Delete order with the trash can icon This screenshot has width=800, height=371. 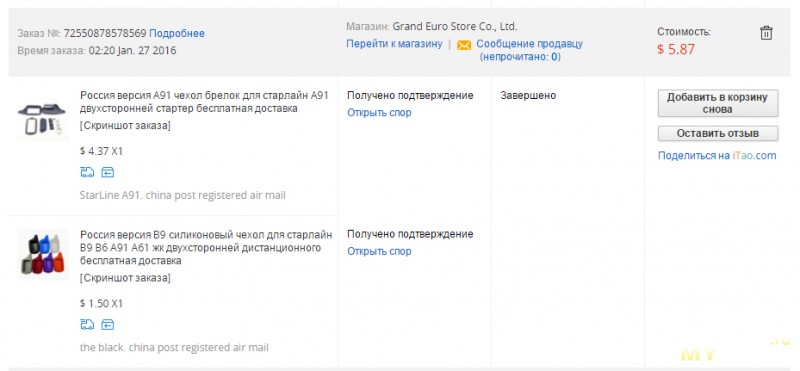766,33
